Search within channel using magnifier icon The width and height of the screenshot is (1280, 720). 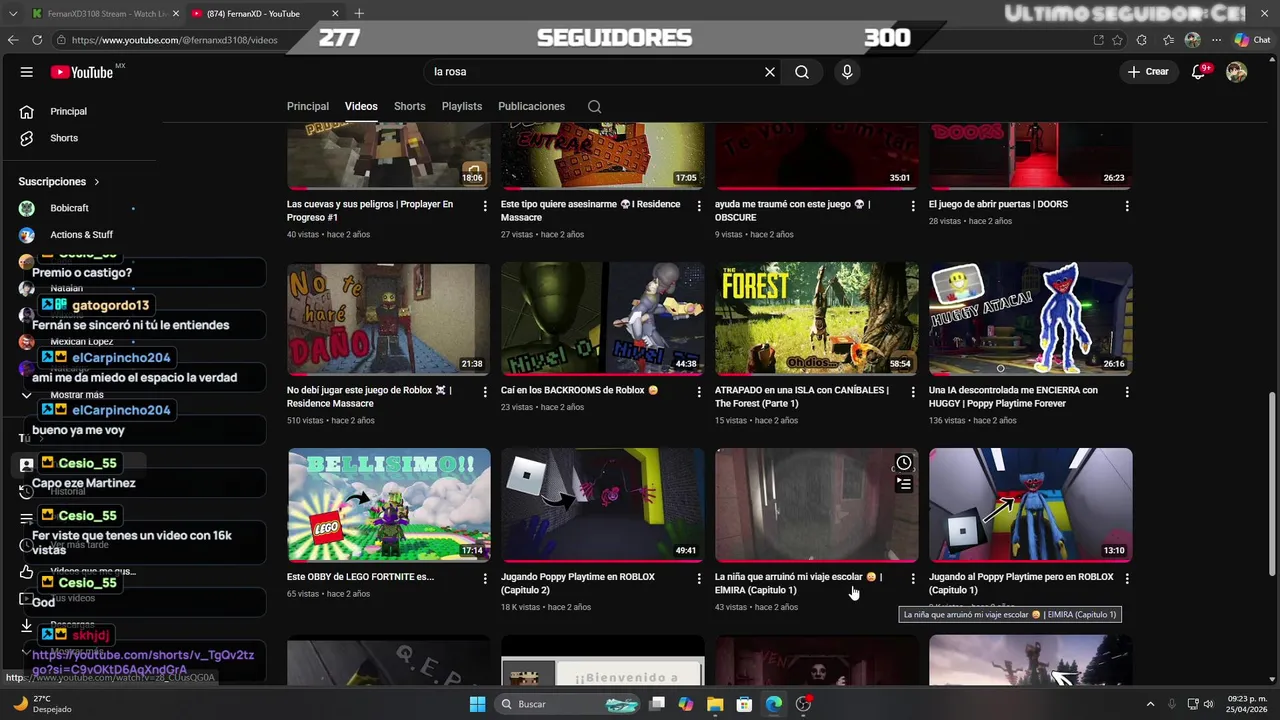594,107
